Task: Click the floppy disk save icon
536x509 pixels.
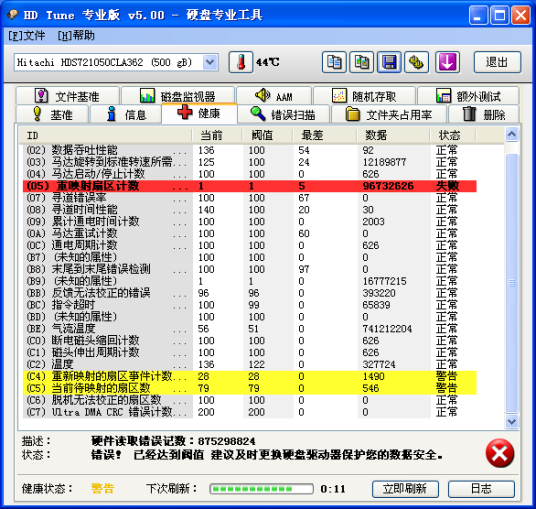Action: (x=389, y=62)
